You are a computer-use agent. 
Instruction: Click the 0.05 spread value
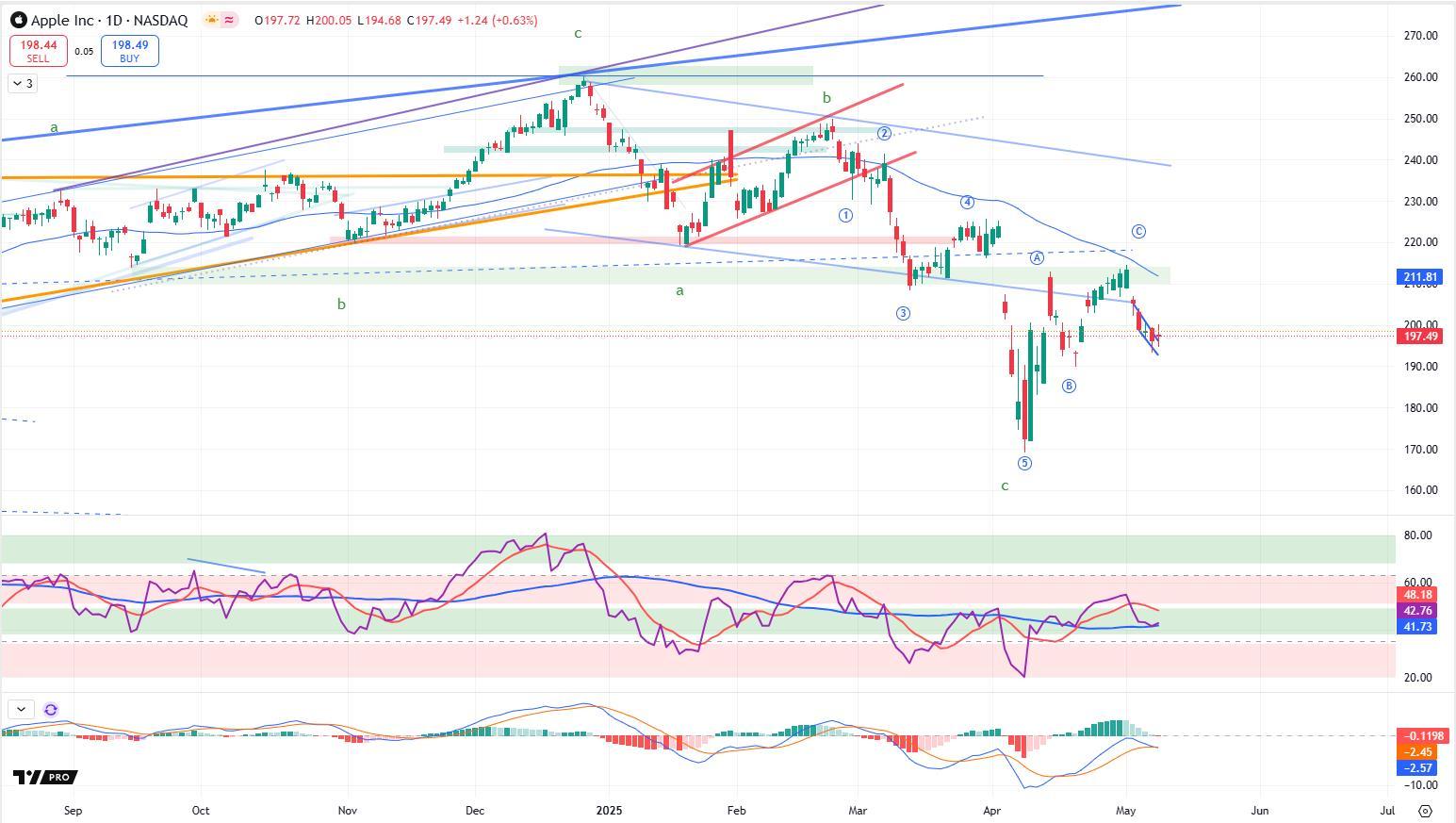tap(84, 52)
